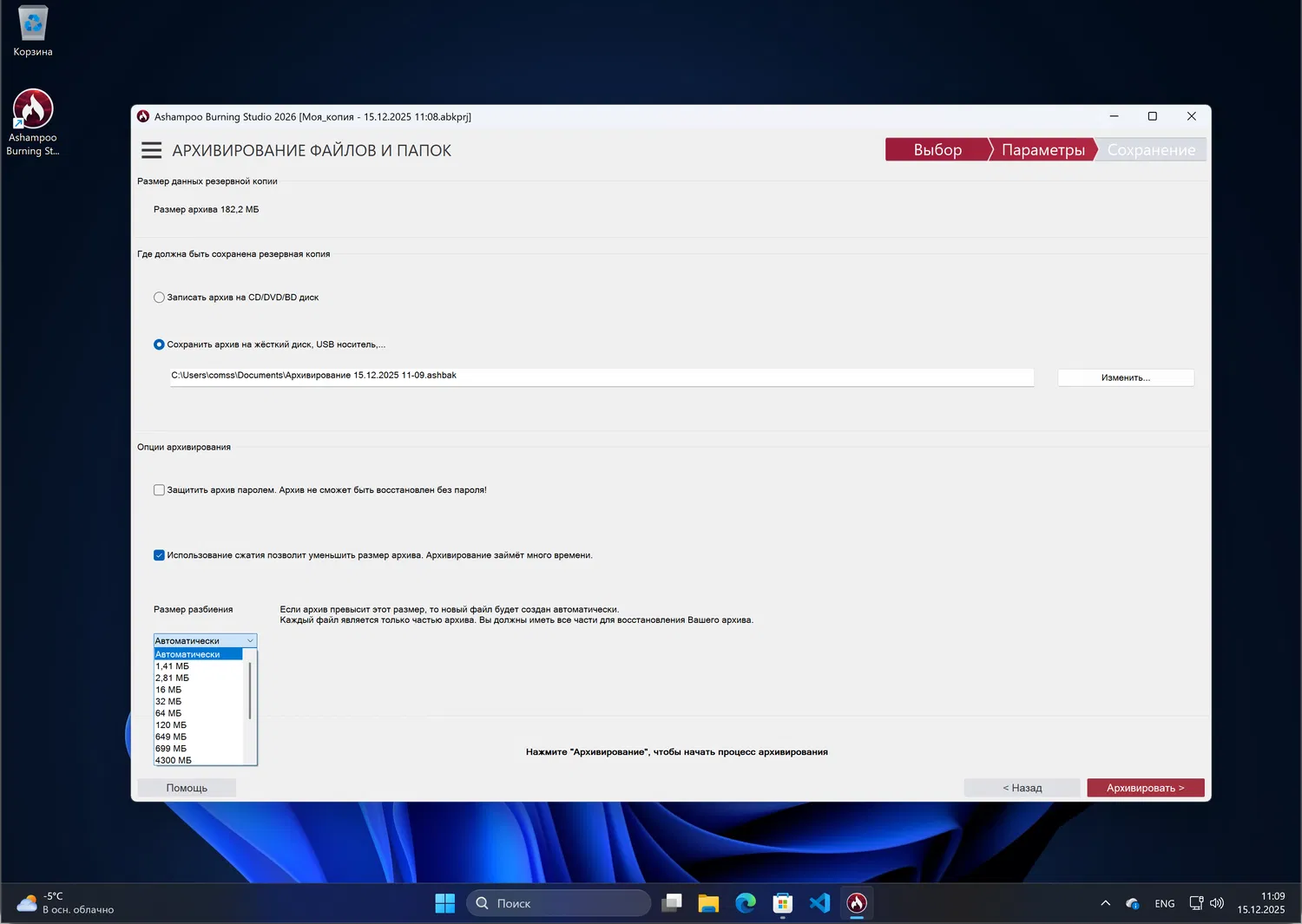Open Task View in taskbar
Image resolution: width=1302 pixels, height=924 pixels.
click(x=672, y=903)
